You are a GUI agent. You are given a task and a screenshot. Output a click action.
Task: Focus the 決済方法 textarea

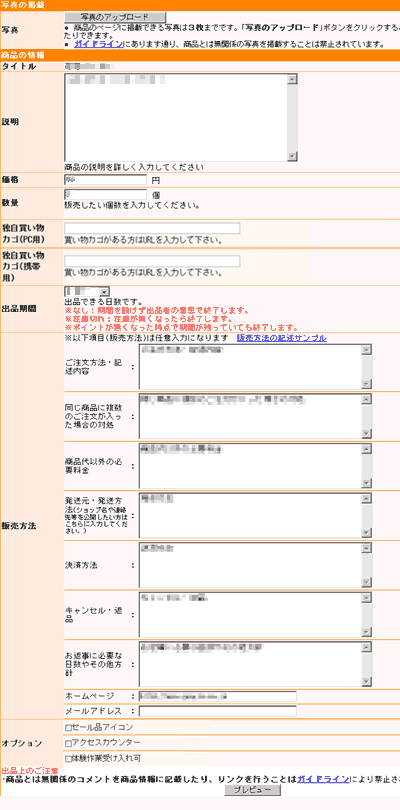255,565
